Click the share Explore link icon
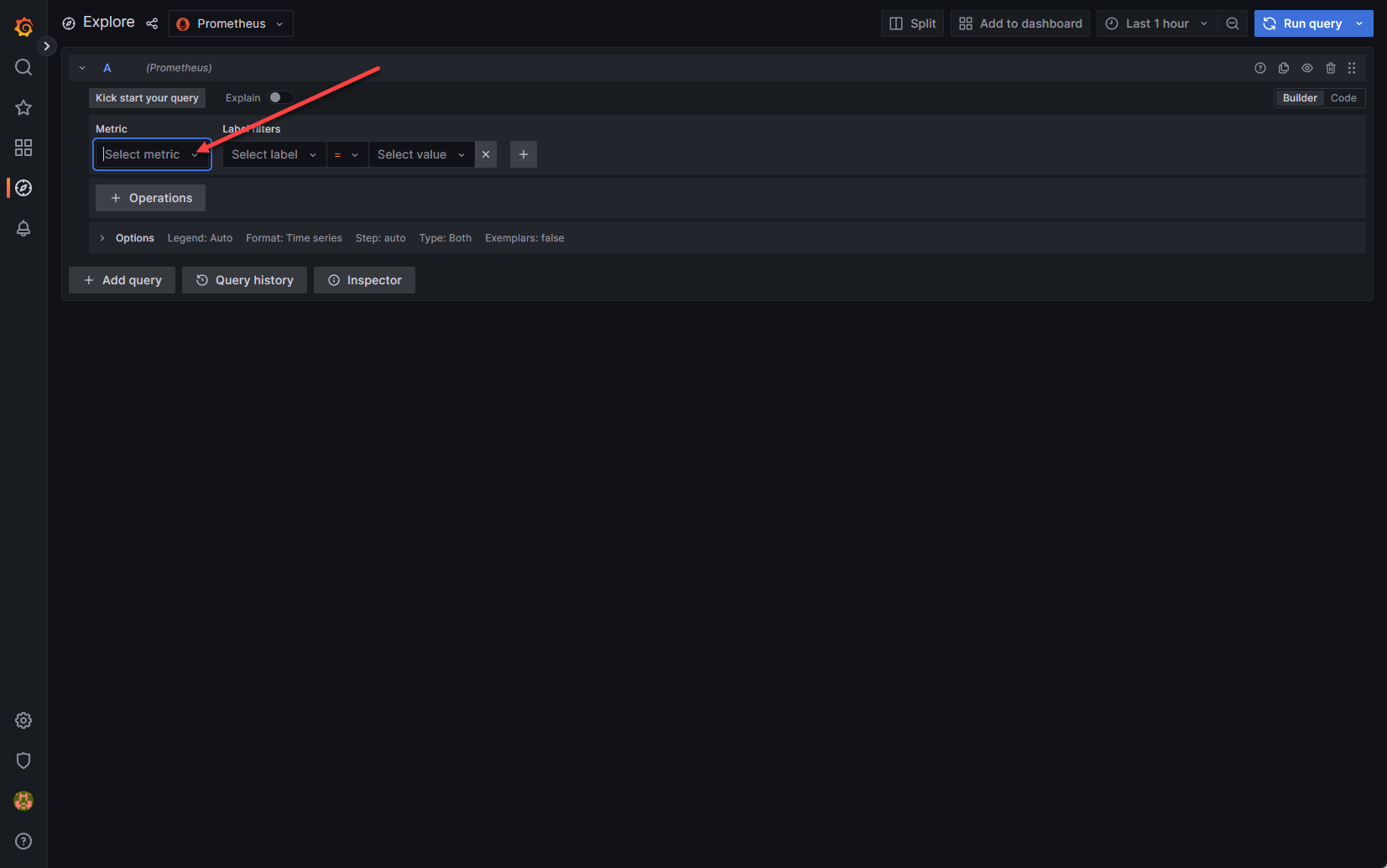This screenshot has width=1387, height=868. 152,23
